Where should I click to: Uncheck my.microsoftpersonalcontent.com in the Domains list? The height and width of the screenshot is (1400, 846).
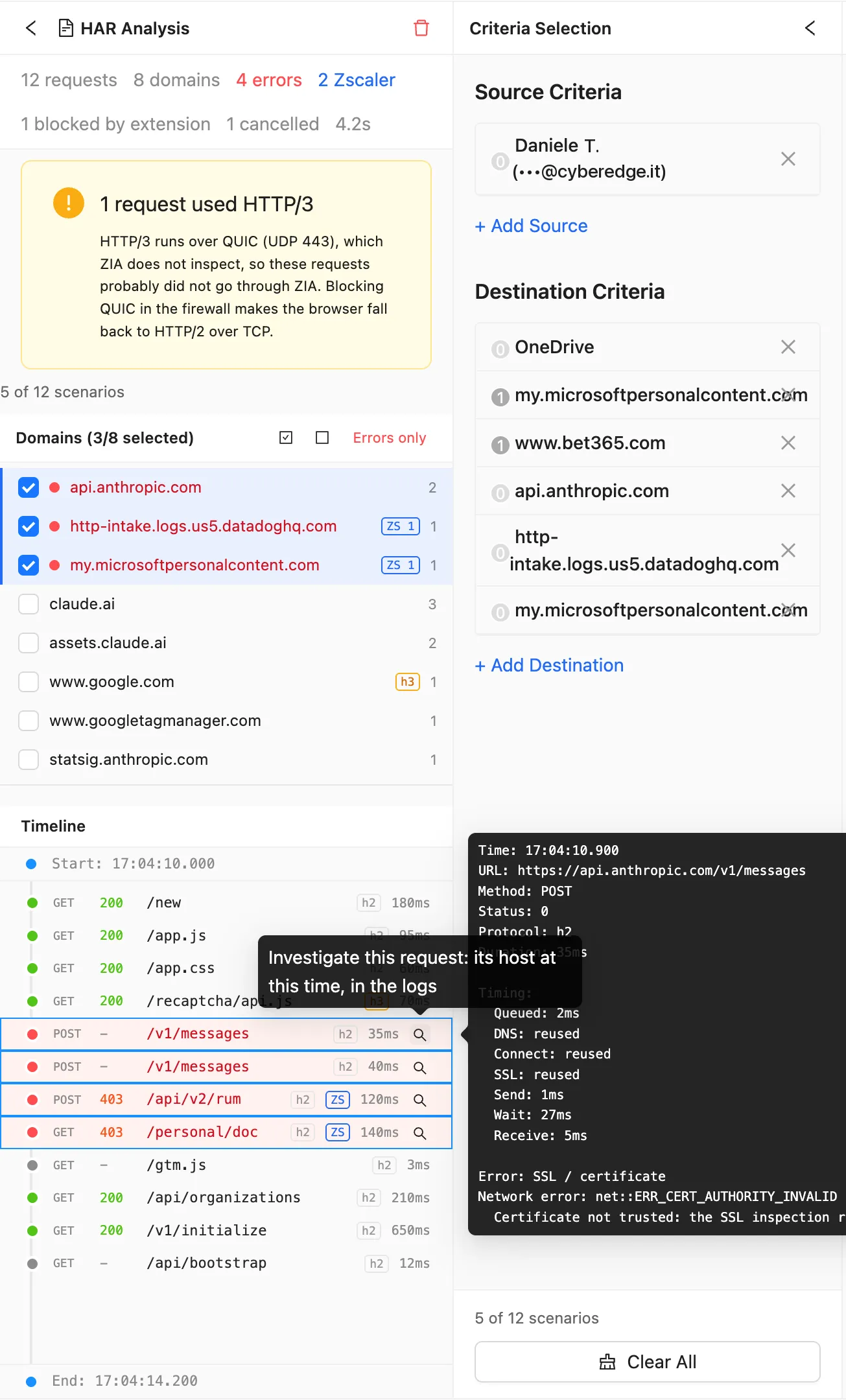(x=29, y=565)
